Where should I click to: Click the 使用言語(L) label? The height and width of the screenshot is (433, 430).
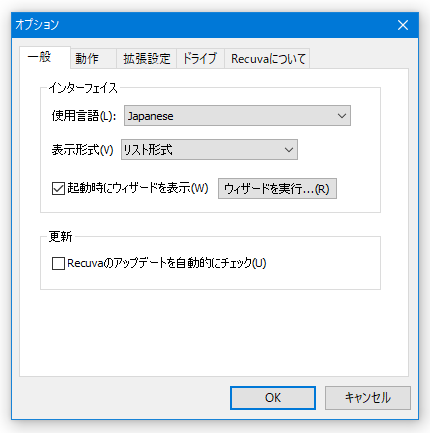pyautogui.click(x=84, y=116)
